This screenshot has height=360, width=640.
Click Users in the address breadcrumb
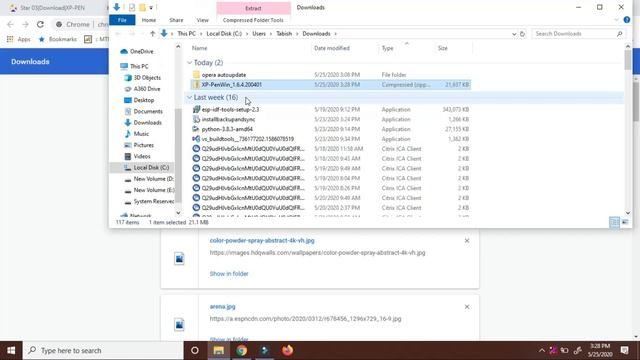pyautogui.click(x=259, y=34)
